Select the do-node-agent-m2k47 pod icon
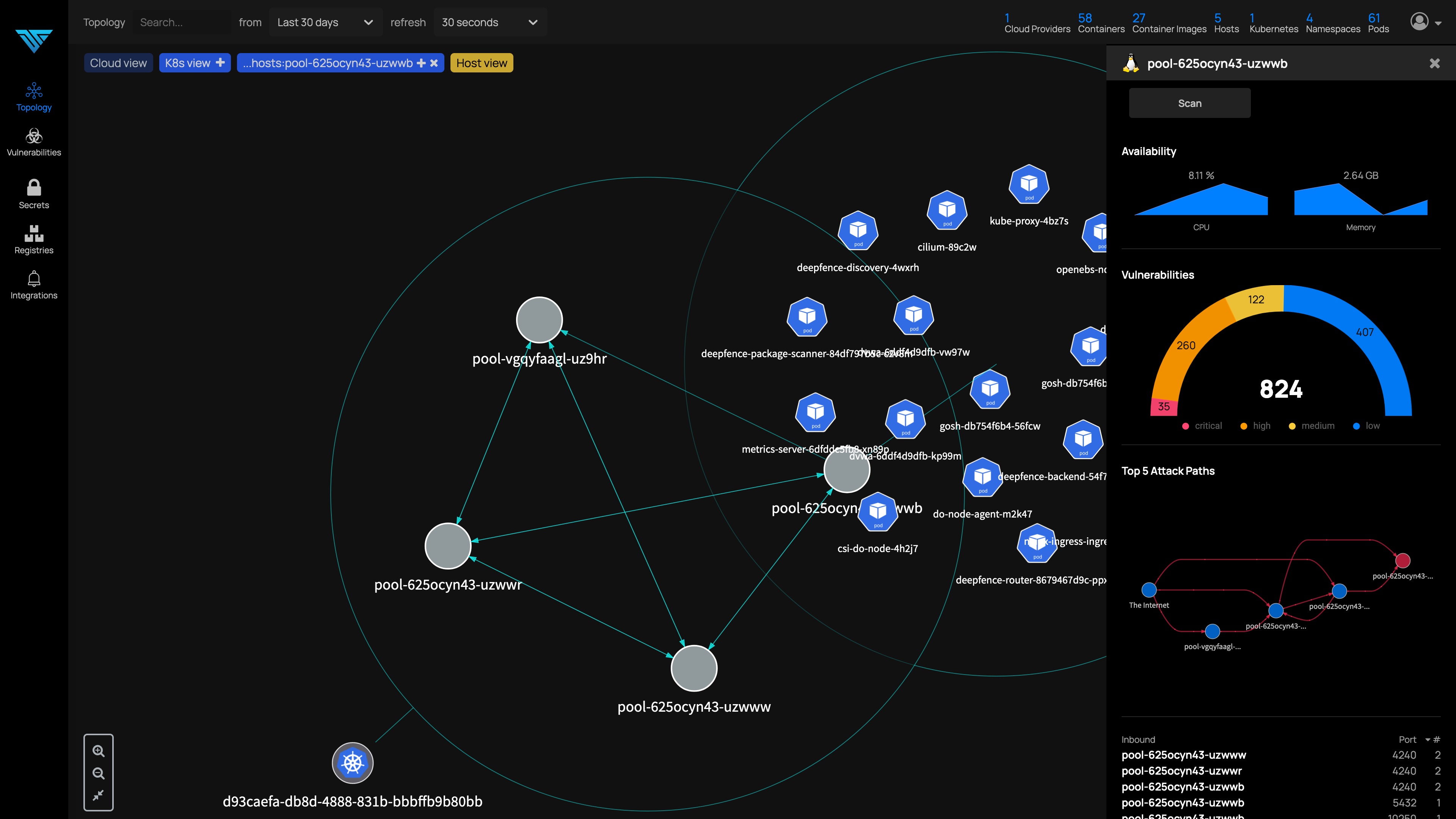 (x=982, y=478)
